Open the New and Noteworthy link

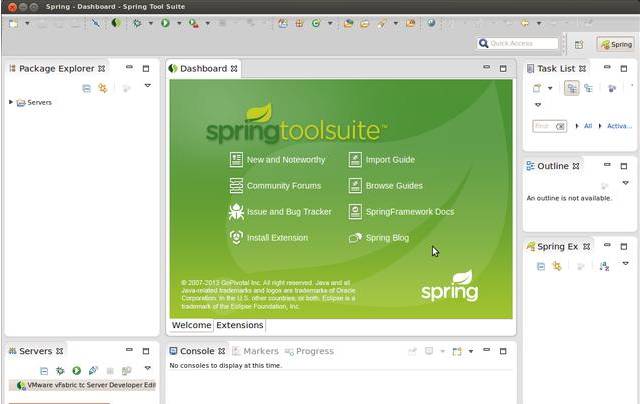click(x=277, y=160)
